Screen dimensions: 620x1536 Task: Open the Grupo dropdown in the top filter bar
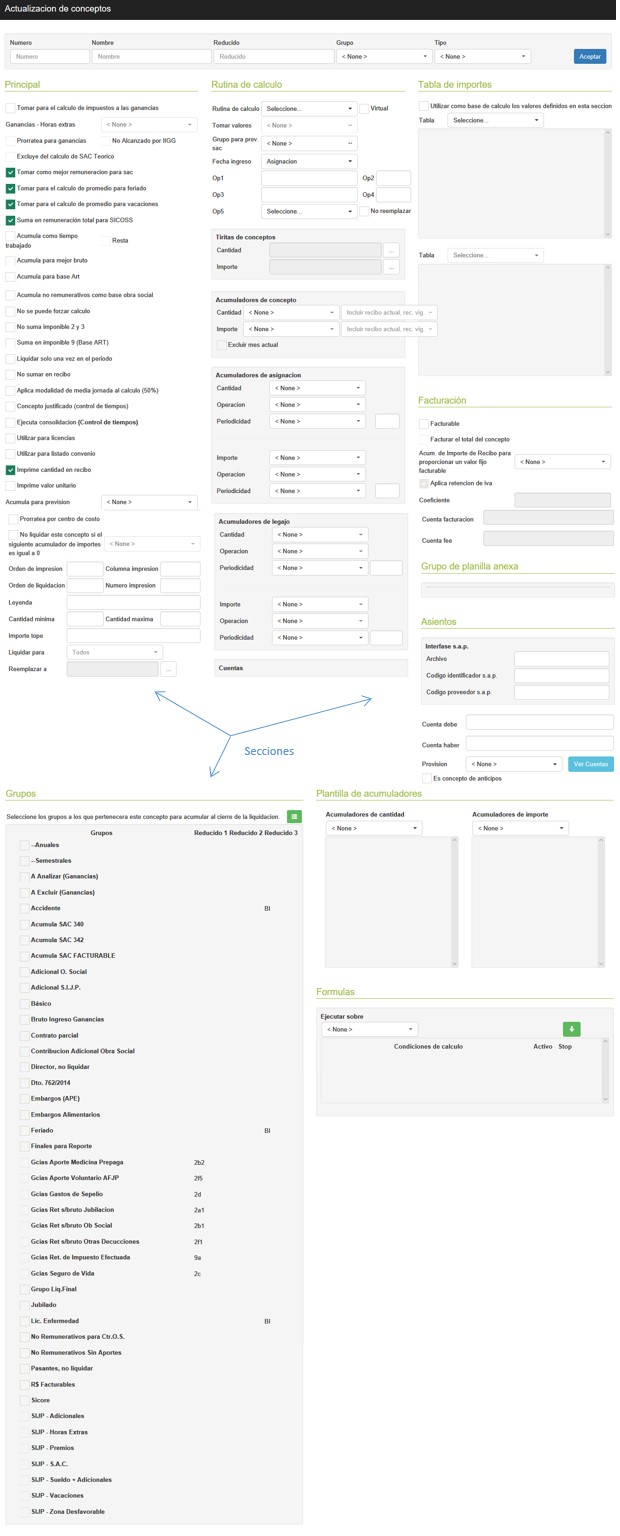pyautogui.click(x=384, y=57)
